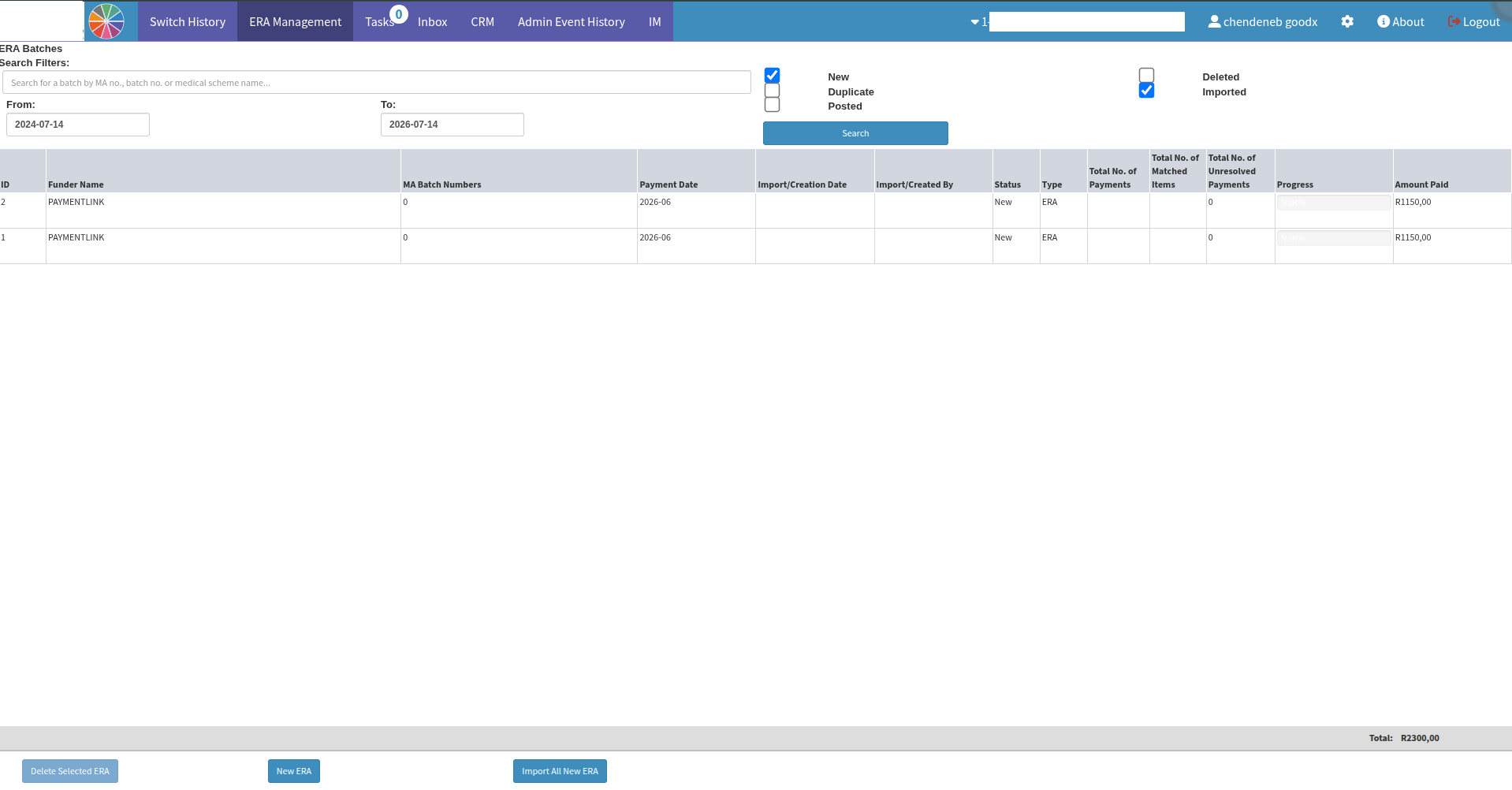Click the progress bar of batch ID 1
The height and width of the screenshot is (790, 1512).
coord(1334,238)
